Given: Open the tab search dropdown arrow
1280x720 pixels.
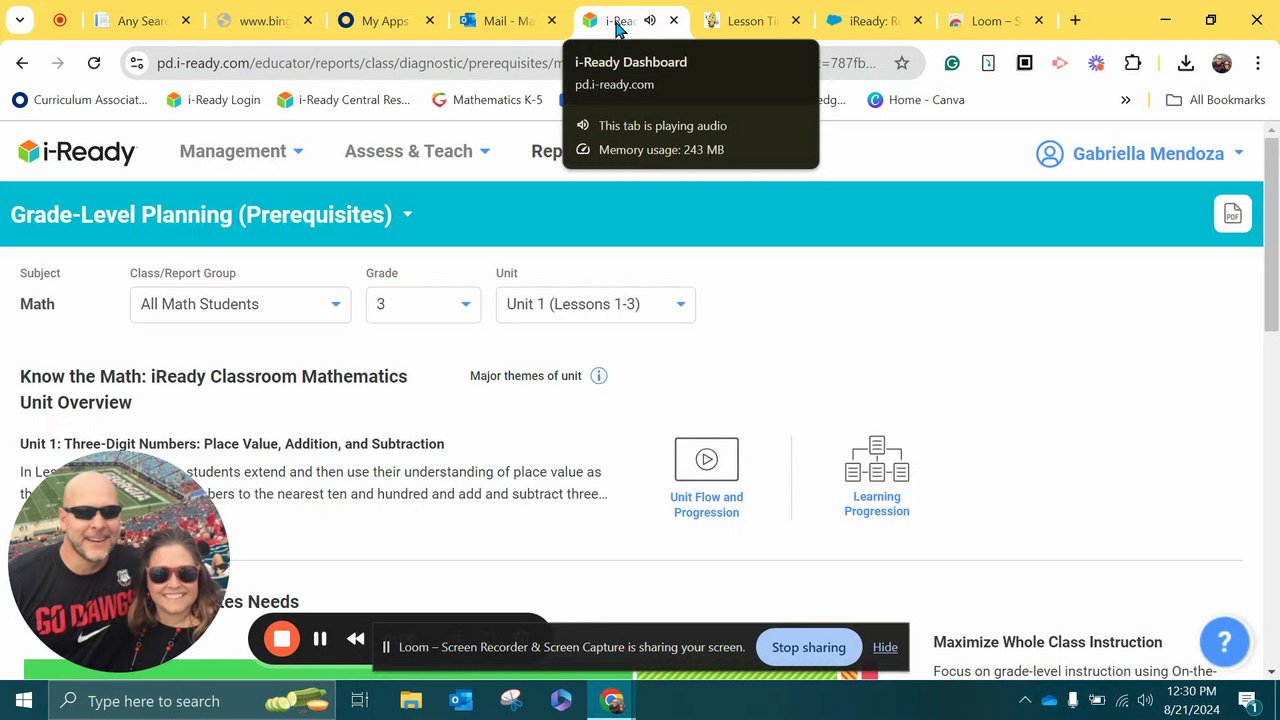Looking at the screenshot, I should (x=20, y=20).
